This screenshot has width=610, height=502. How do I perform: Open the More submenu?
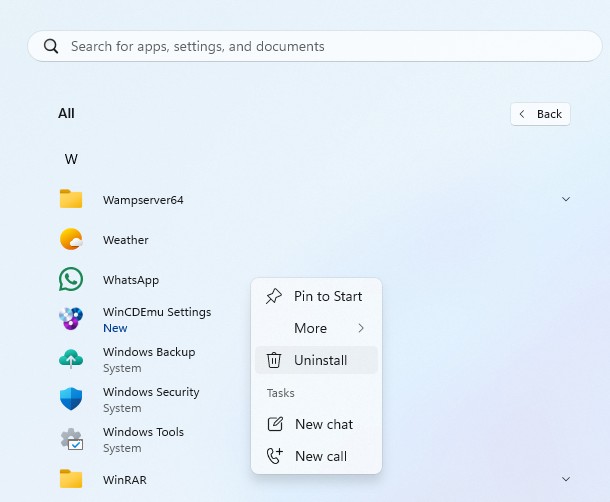316,328
